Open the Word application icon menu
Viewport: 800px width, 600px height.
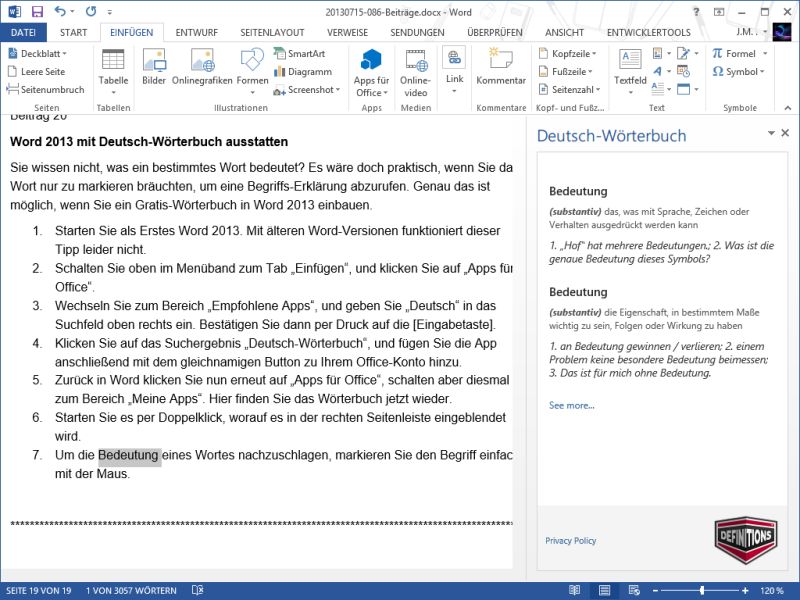tap(14, 12)
